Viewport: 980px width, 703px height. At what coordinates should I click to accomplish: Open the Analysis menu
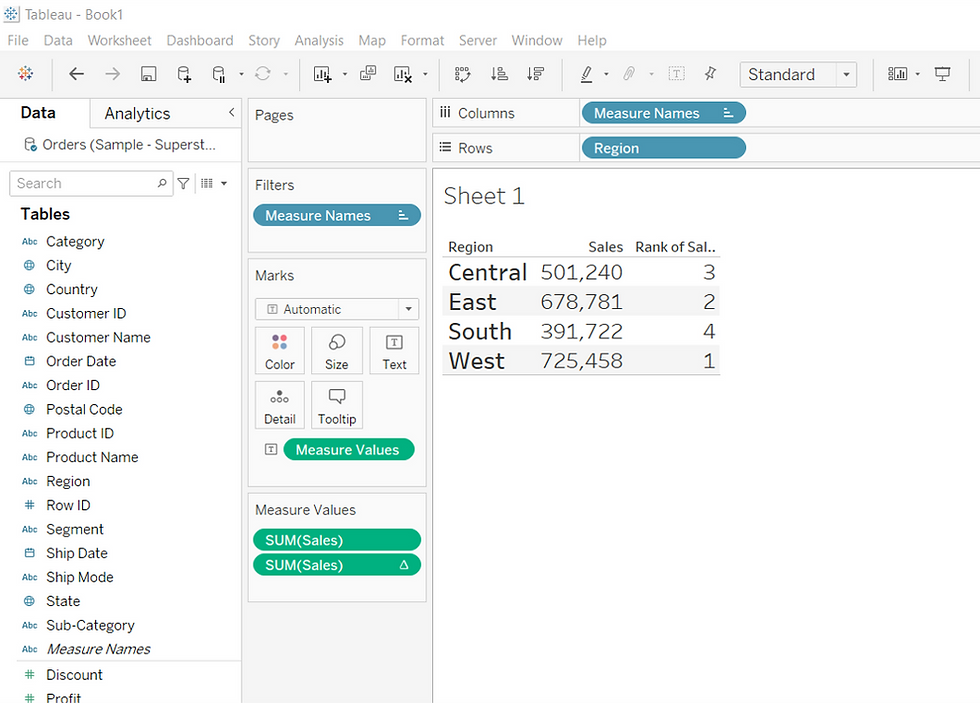click(x=319, y=41)
